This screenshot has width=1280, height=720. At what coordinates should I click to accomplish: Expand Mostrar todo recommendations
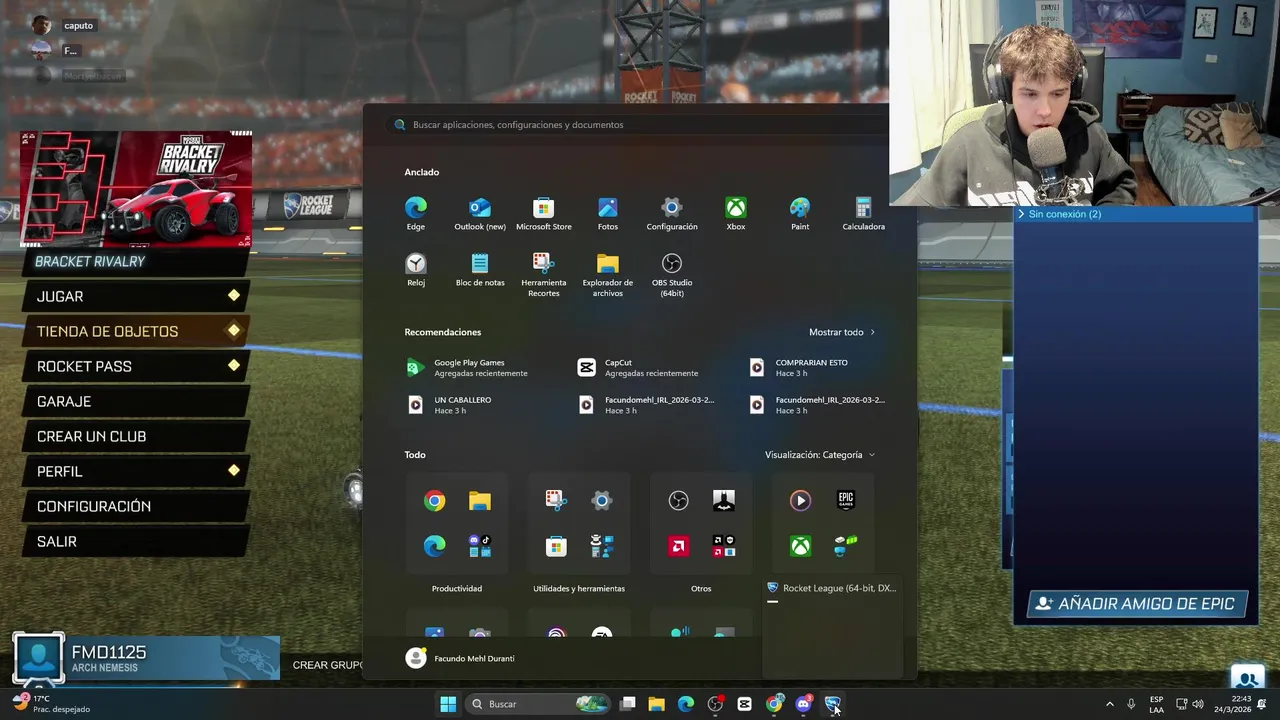point(842,332)
